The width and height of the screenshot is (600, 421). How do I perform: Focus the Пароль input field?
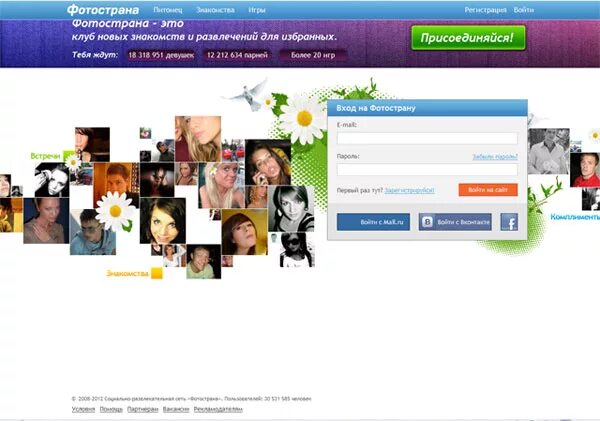pos(427,170)
